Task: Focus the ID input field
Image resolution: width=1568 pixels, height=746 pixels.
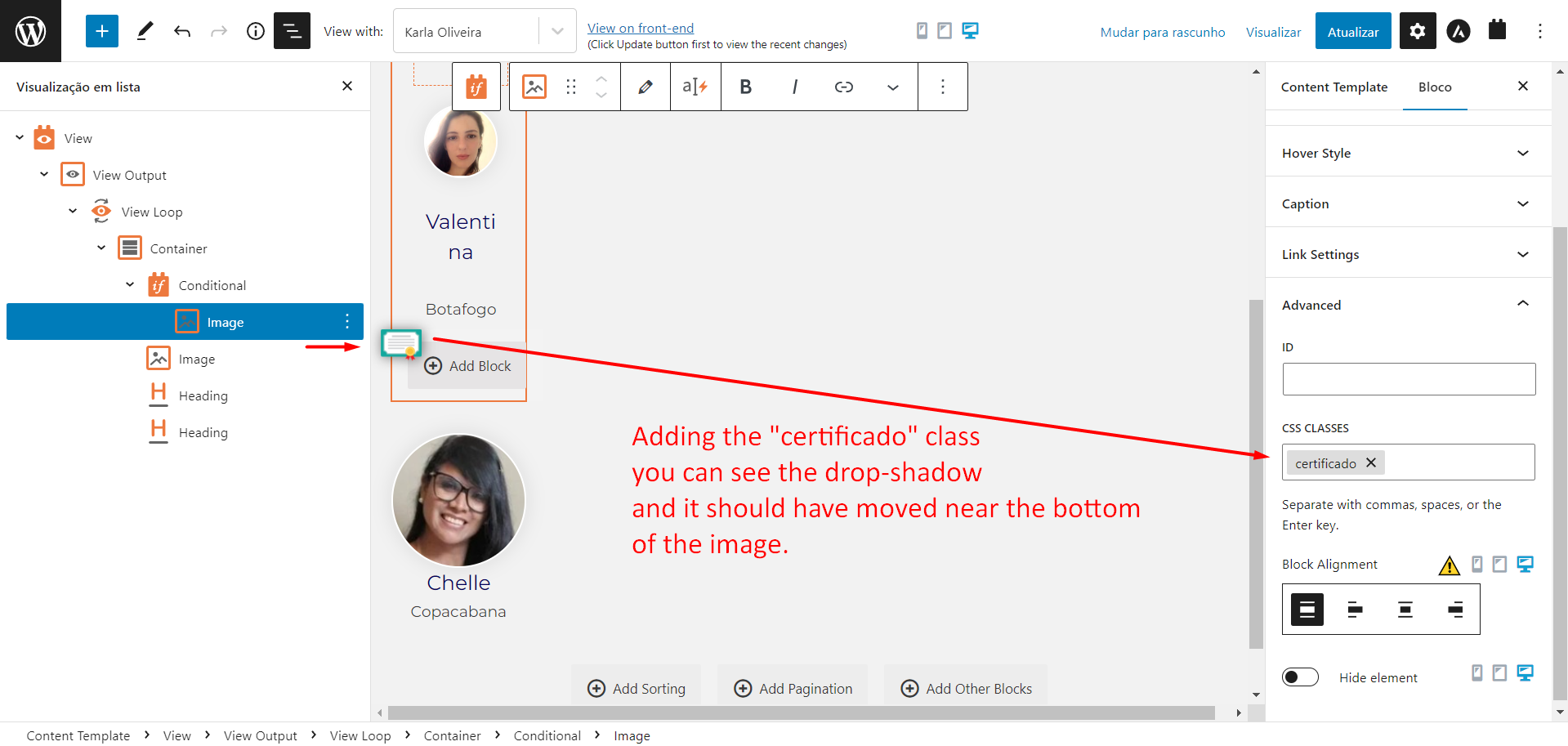Action: point(1409,379)
